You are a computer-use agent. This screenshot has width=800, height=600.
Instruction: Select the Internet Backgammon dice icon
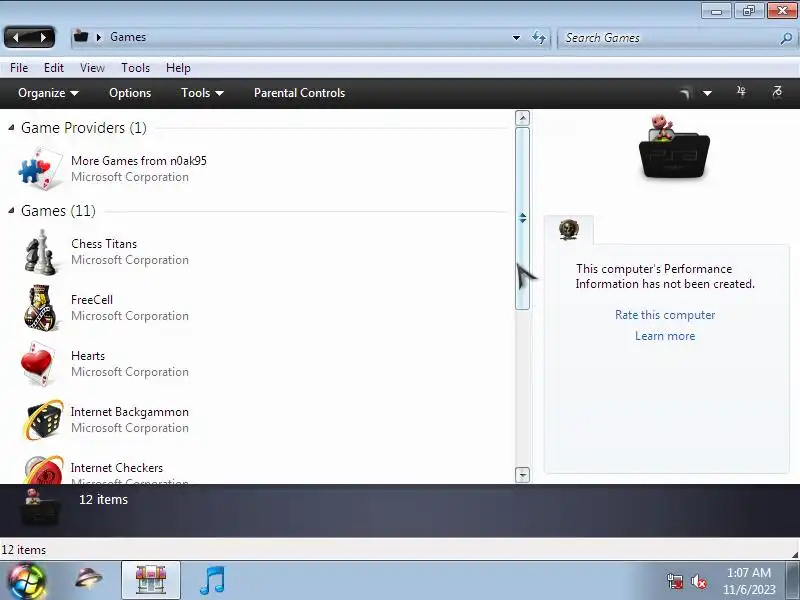click(x=43, y=419)
